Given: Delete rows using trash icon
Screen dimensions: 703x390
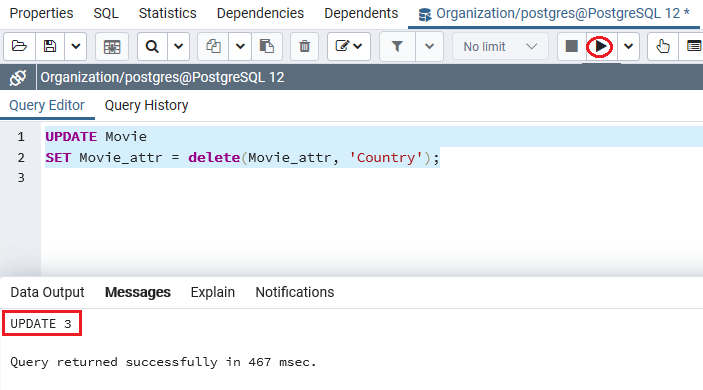Looking at the screenshot, I should click(304, 46).
